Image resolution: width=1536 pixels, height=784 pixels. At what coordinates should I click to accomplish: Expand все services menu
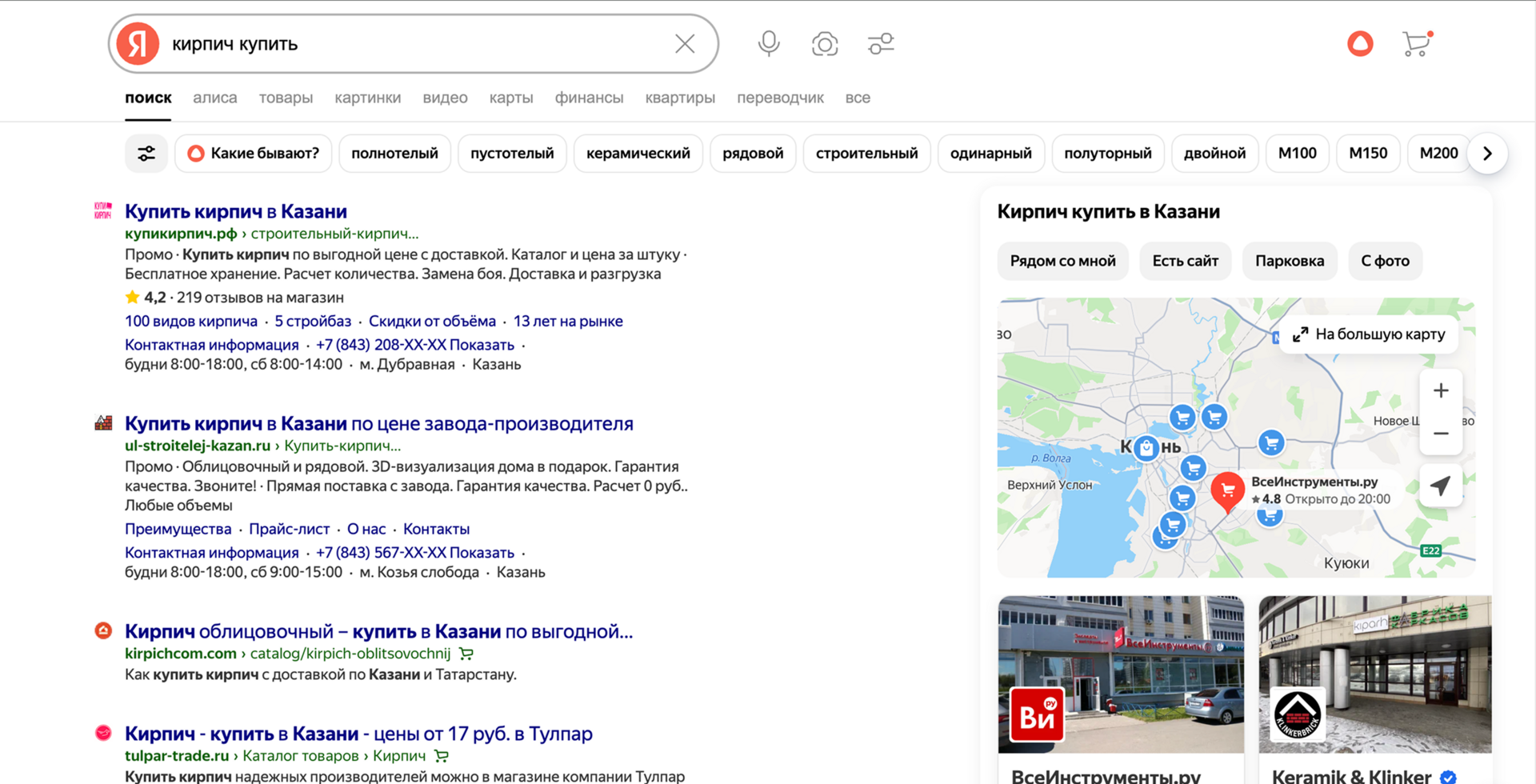click(x=858, y=98)
